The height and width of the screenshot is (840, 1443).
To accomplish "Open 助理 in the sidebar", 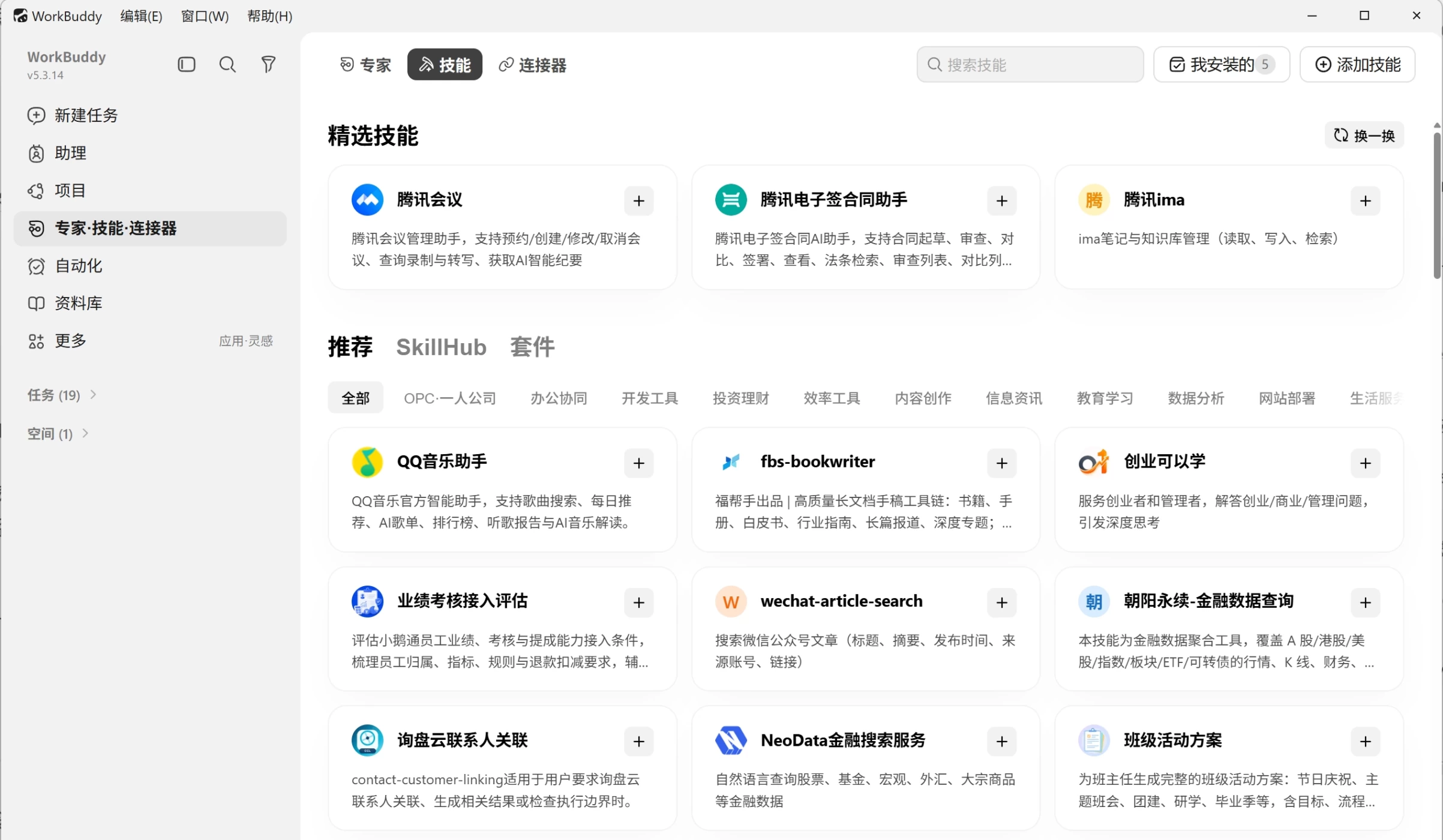I will tap(150, 153).
